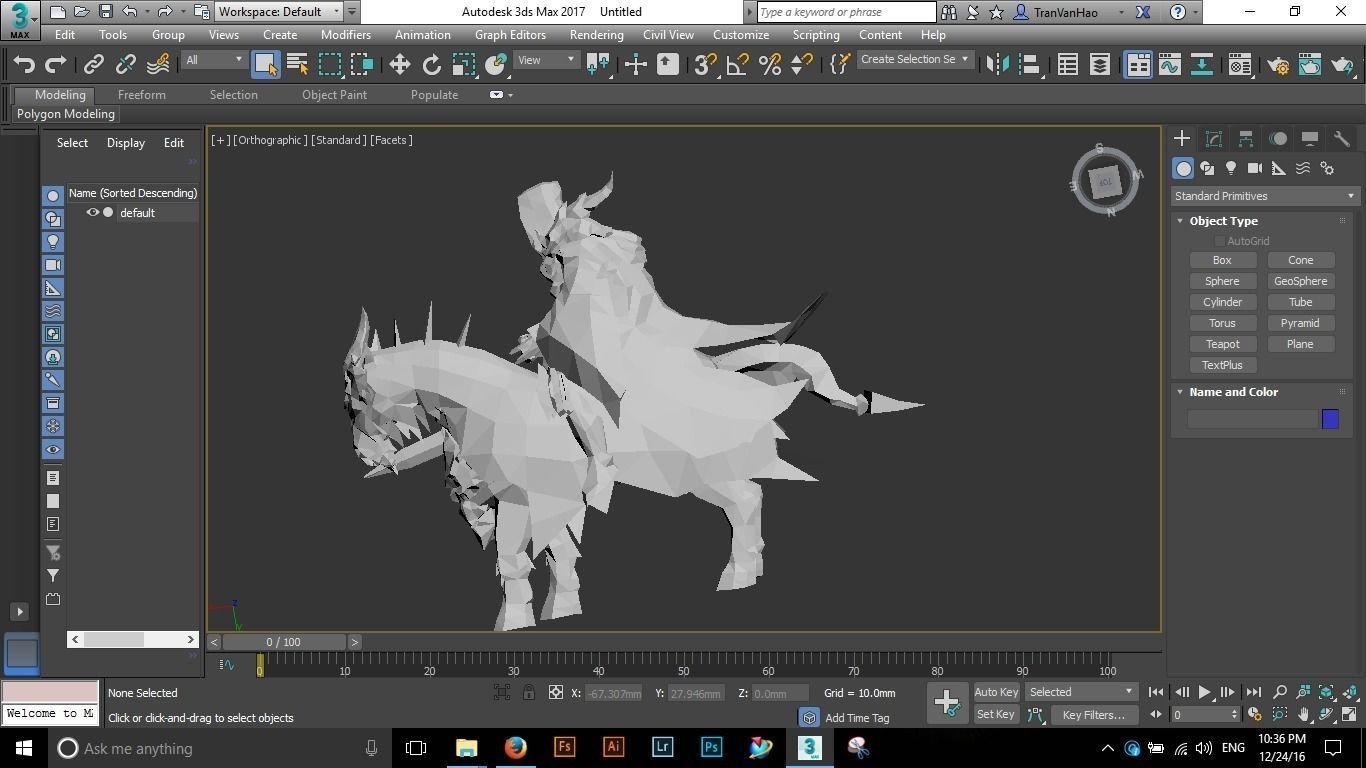
Task: Select Shapes category in Create panel
Action: pyautogui.click(x=1207, y=168)
